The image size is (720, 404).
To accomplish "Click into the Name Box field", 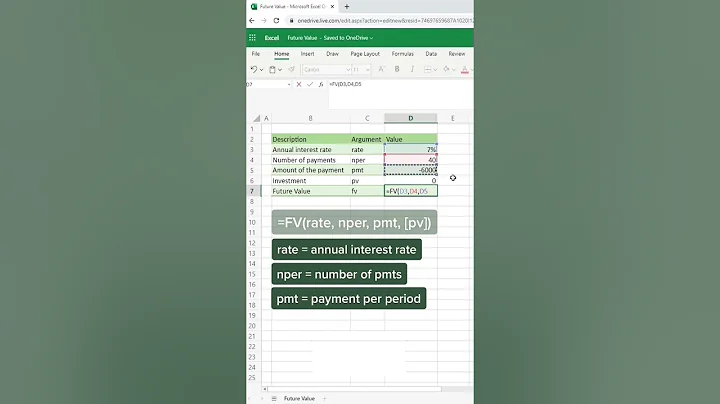I will tap(266, 84).
